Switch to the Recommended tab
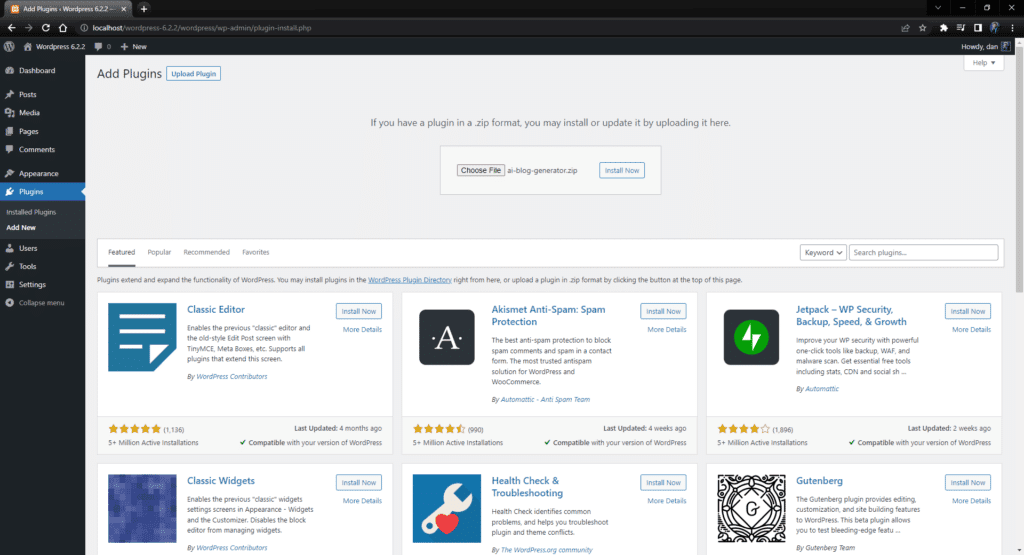This screenshot has height=555, width=1024. tap(206, 252)
